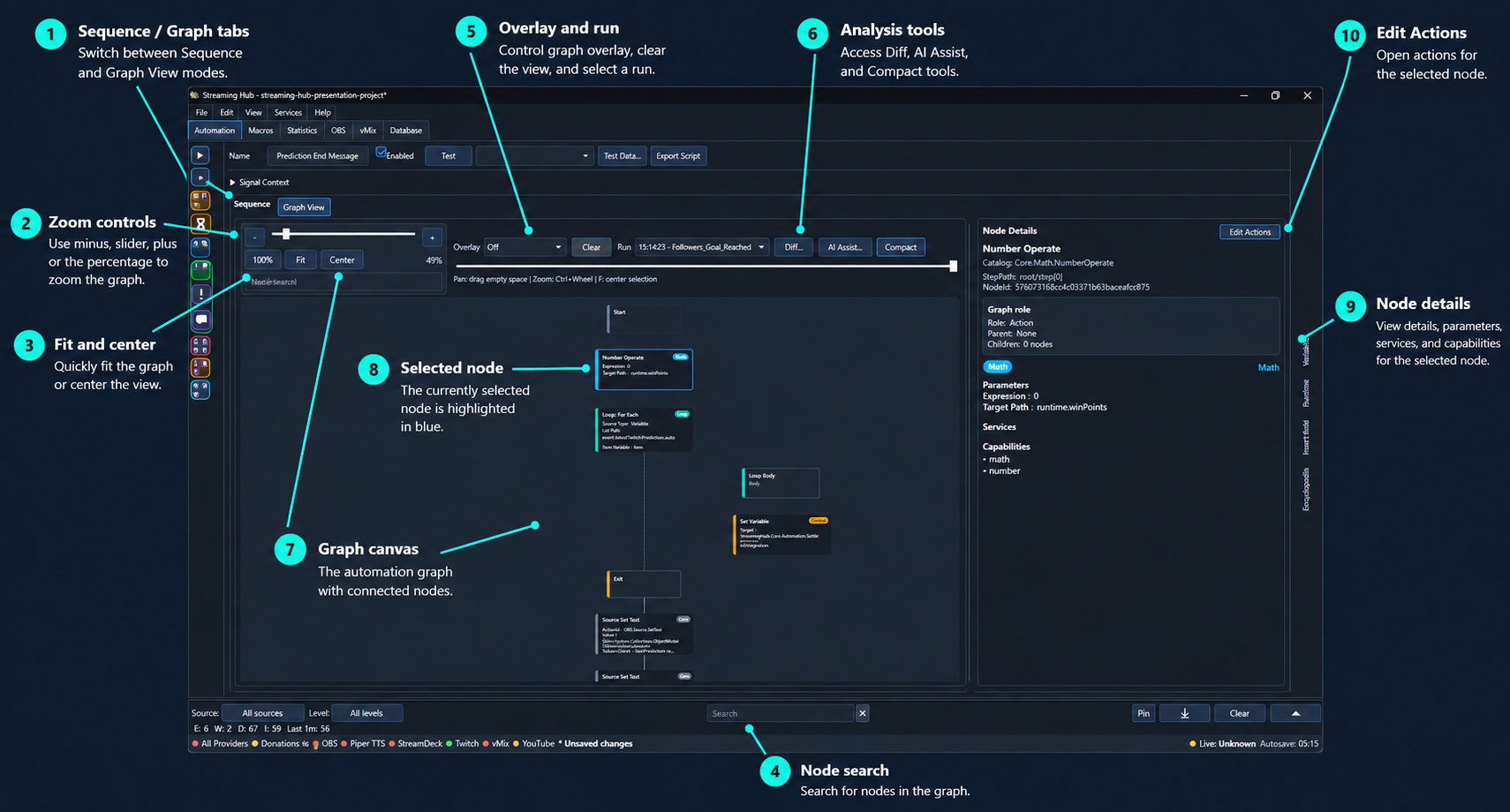This screenshot has height=812, width=1510.
Task: Clear the log search with the X icon
Action: pyautogui.click(x=863, y=713)
